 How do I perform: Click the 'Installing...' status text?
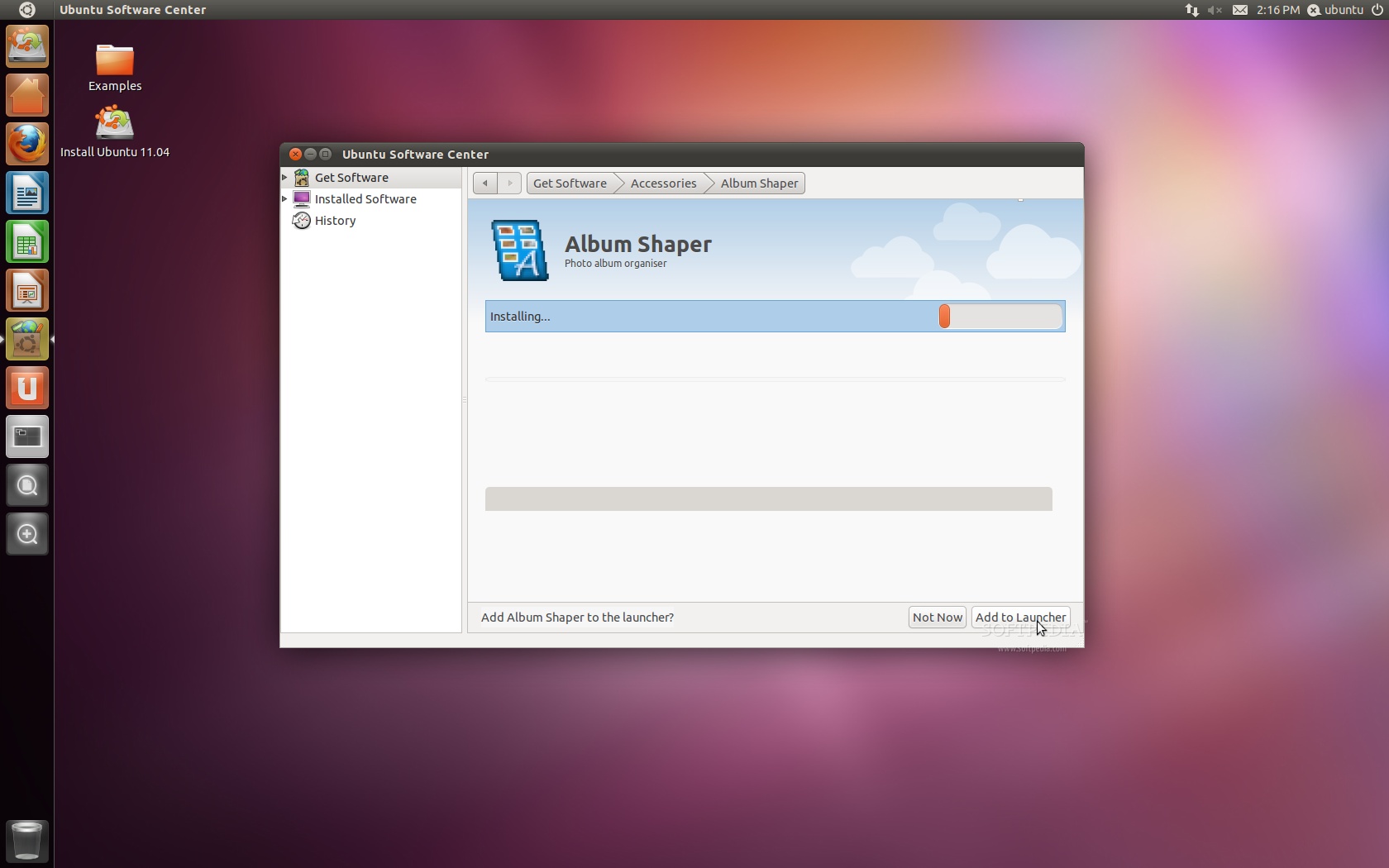[x=520, y=316]
